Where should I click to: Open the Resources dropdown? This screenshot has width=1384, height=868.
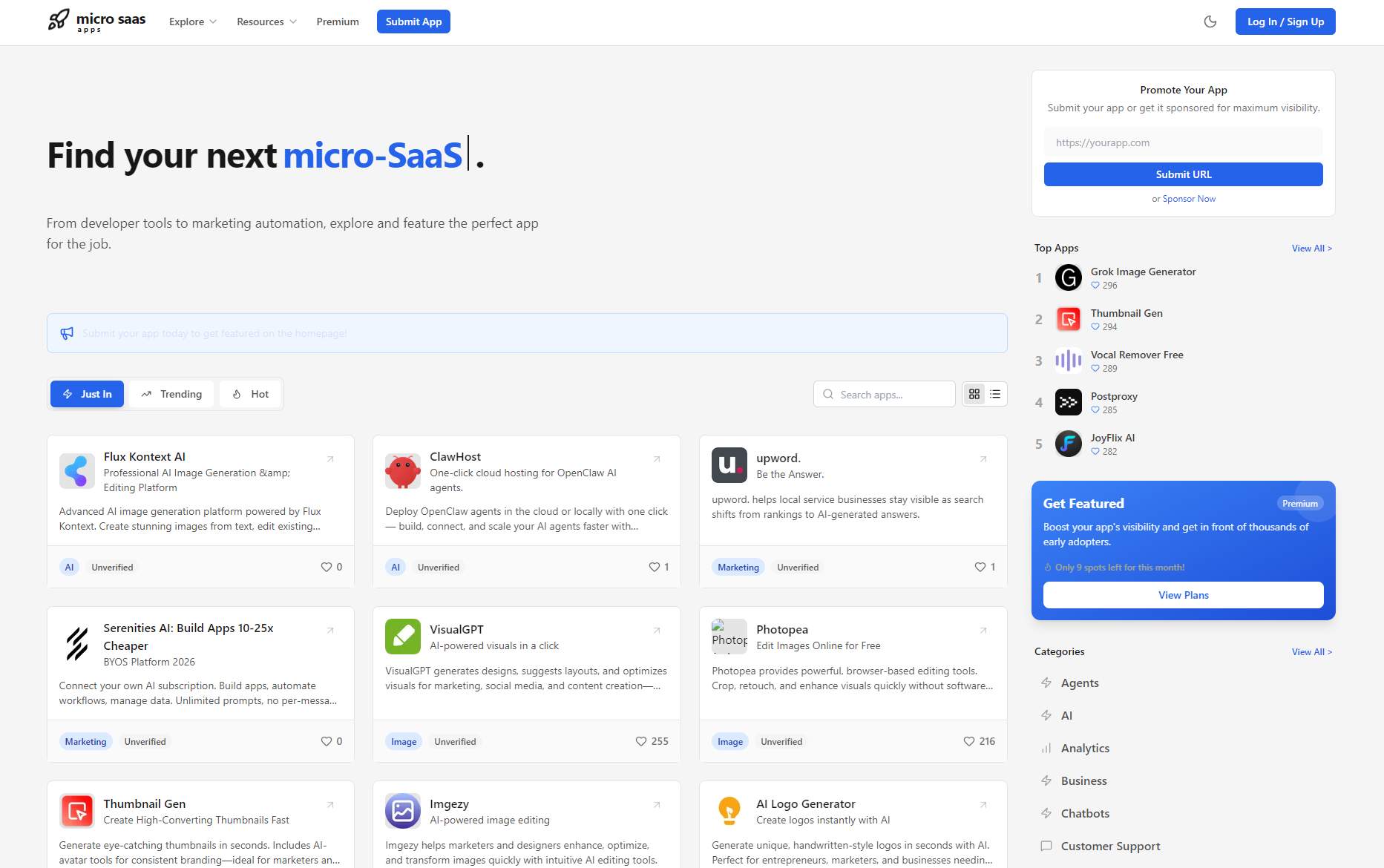(265, 22)
